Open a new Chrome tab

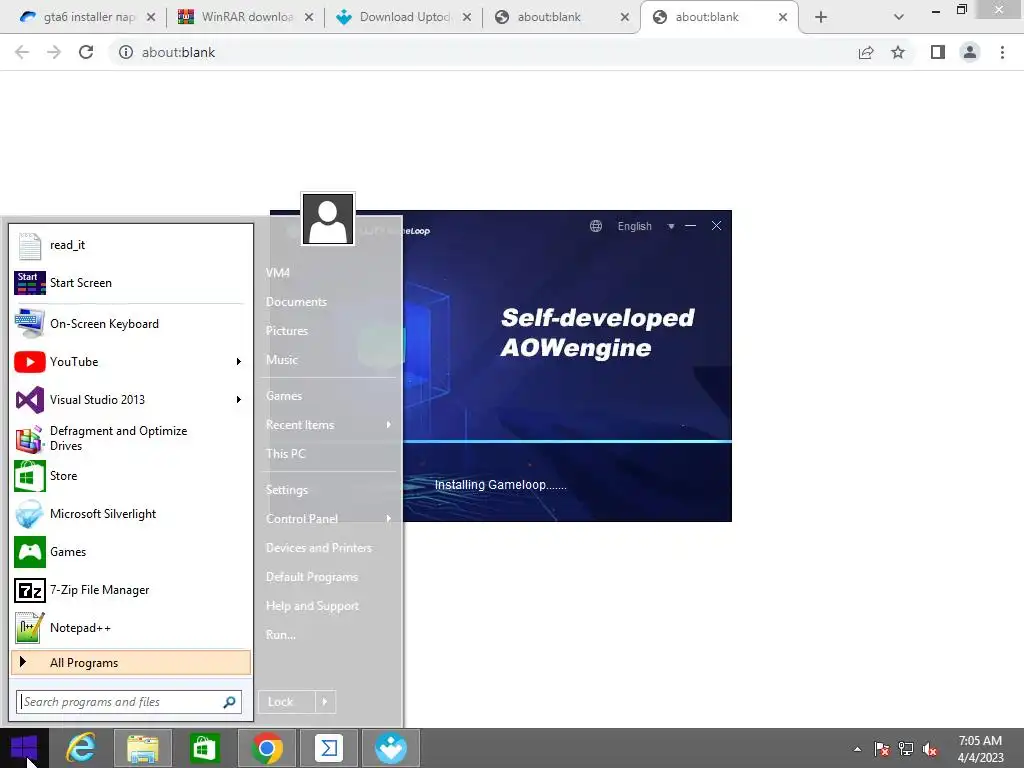coord(821,17)
